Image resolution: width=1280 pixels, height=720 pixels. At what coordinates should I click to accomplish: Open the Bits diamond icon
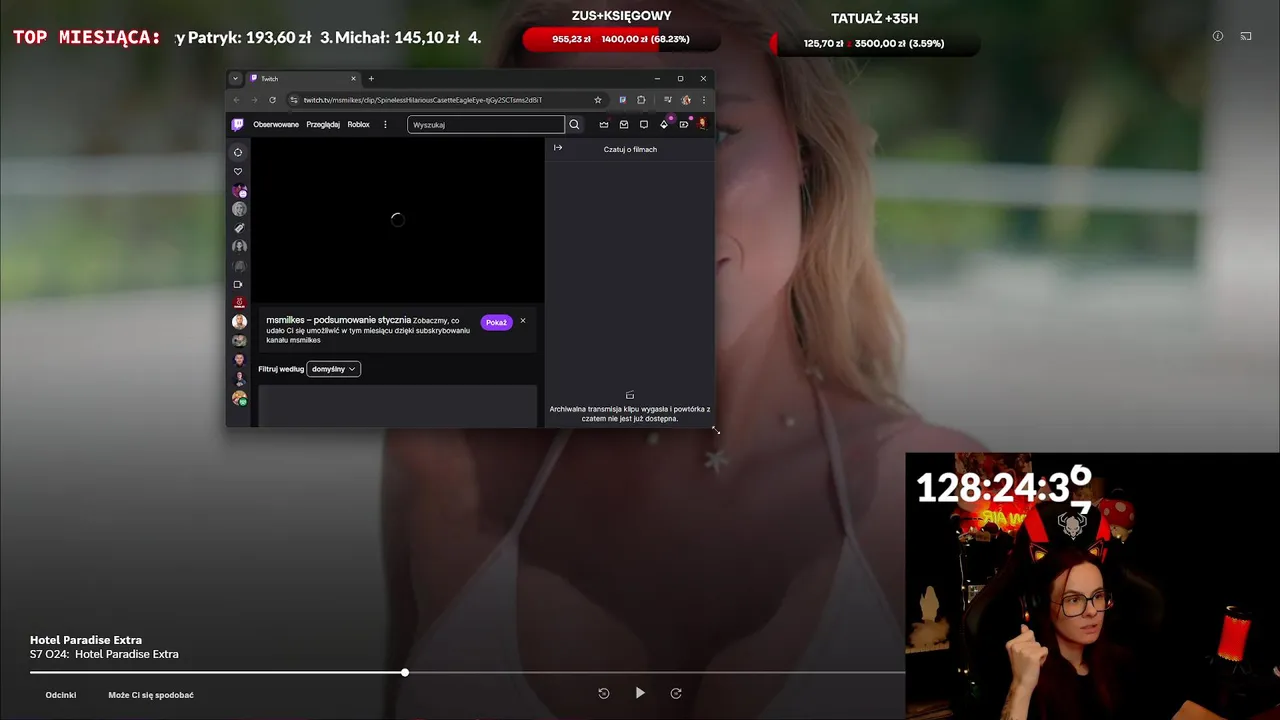coord(664,124)
